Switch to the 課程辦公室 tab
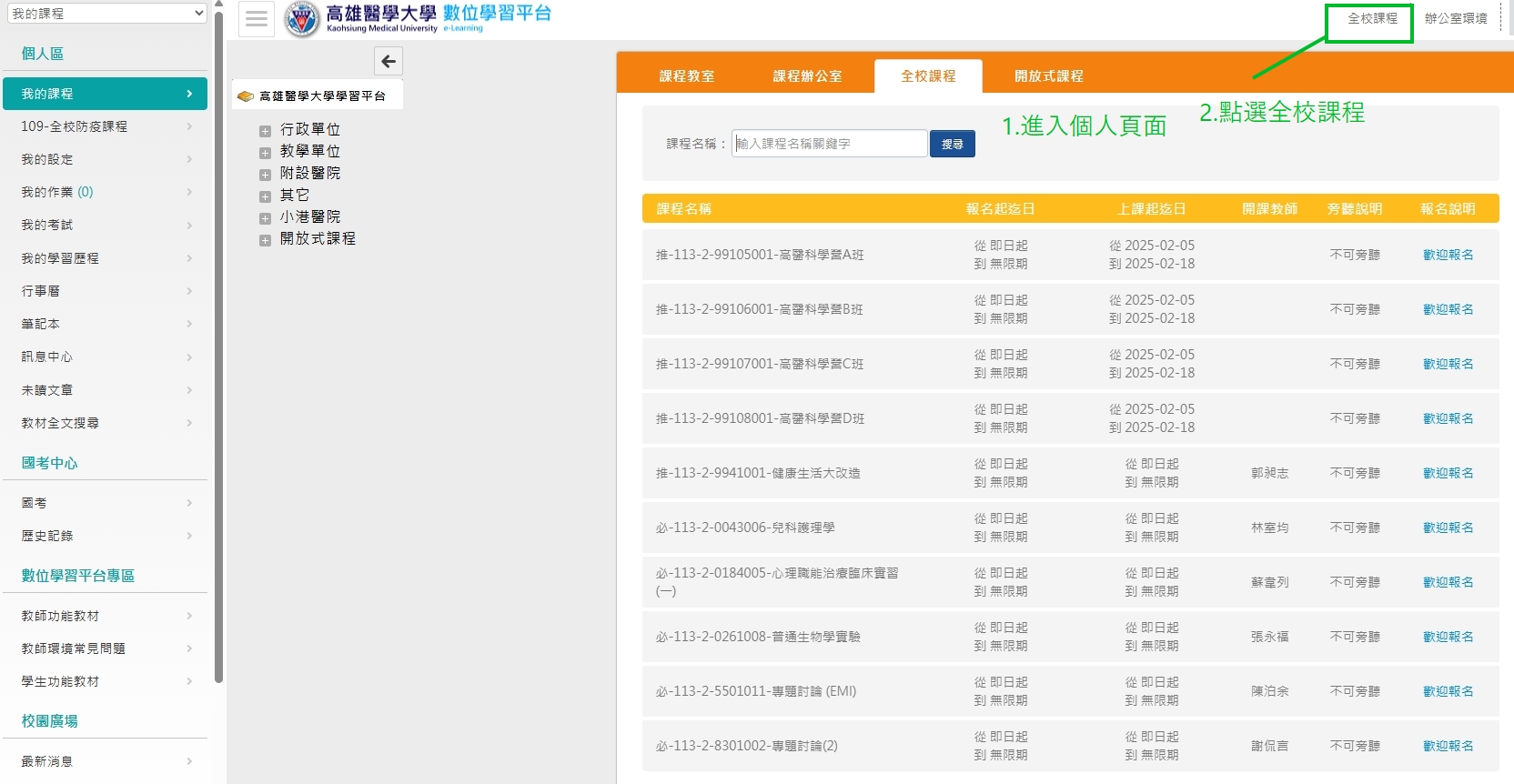1514x784 pixels. pos(807,76)
